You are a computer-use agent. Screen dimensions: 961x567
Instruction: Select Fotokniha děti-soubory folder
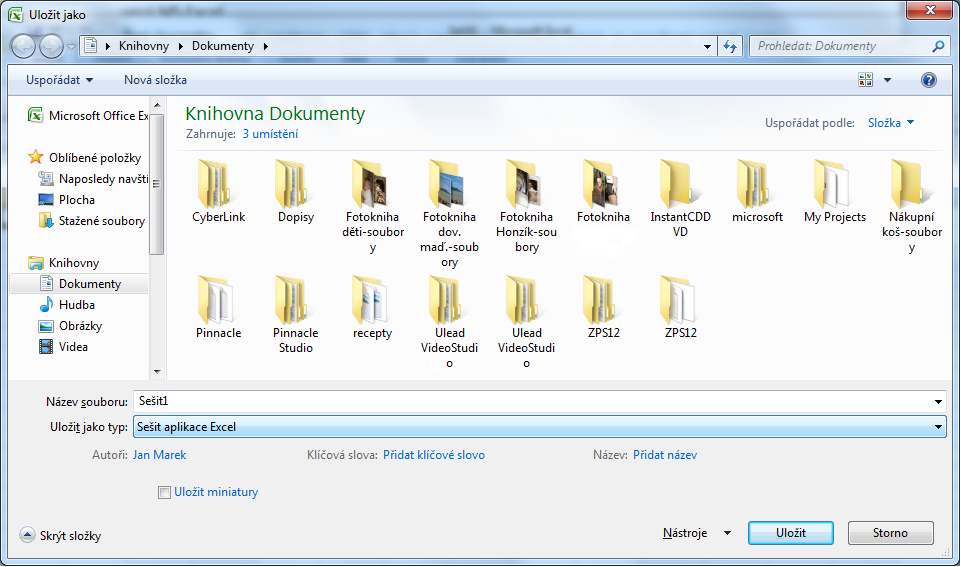(x=373, y=207)
